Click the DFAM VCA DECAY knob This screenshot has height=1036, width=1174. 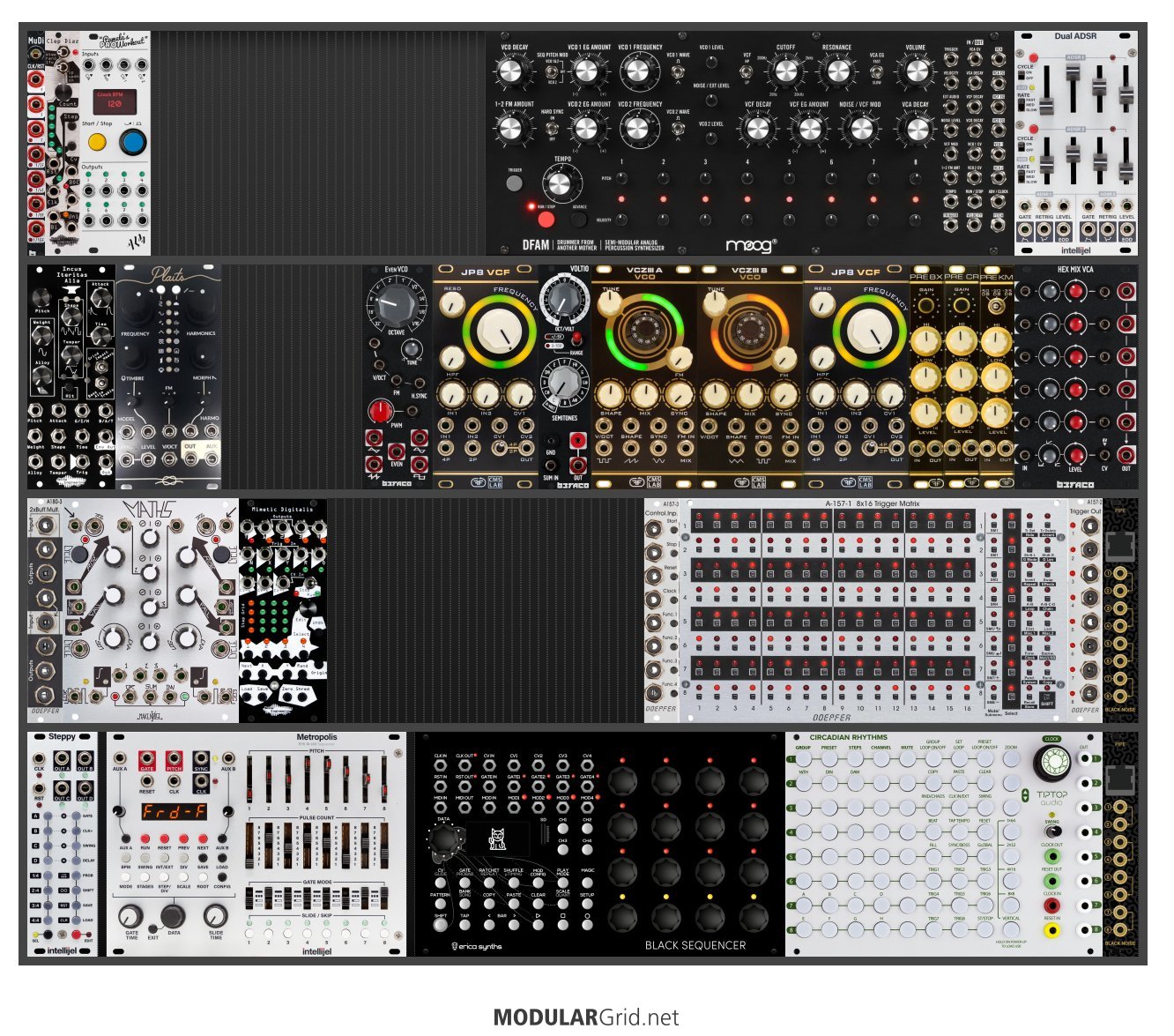(x=916, y=130)
